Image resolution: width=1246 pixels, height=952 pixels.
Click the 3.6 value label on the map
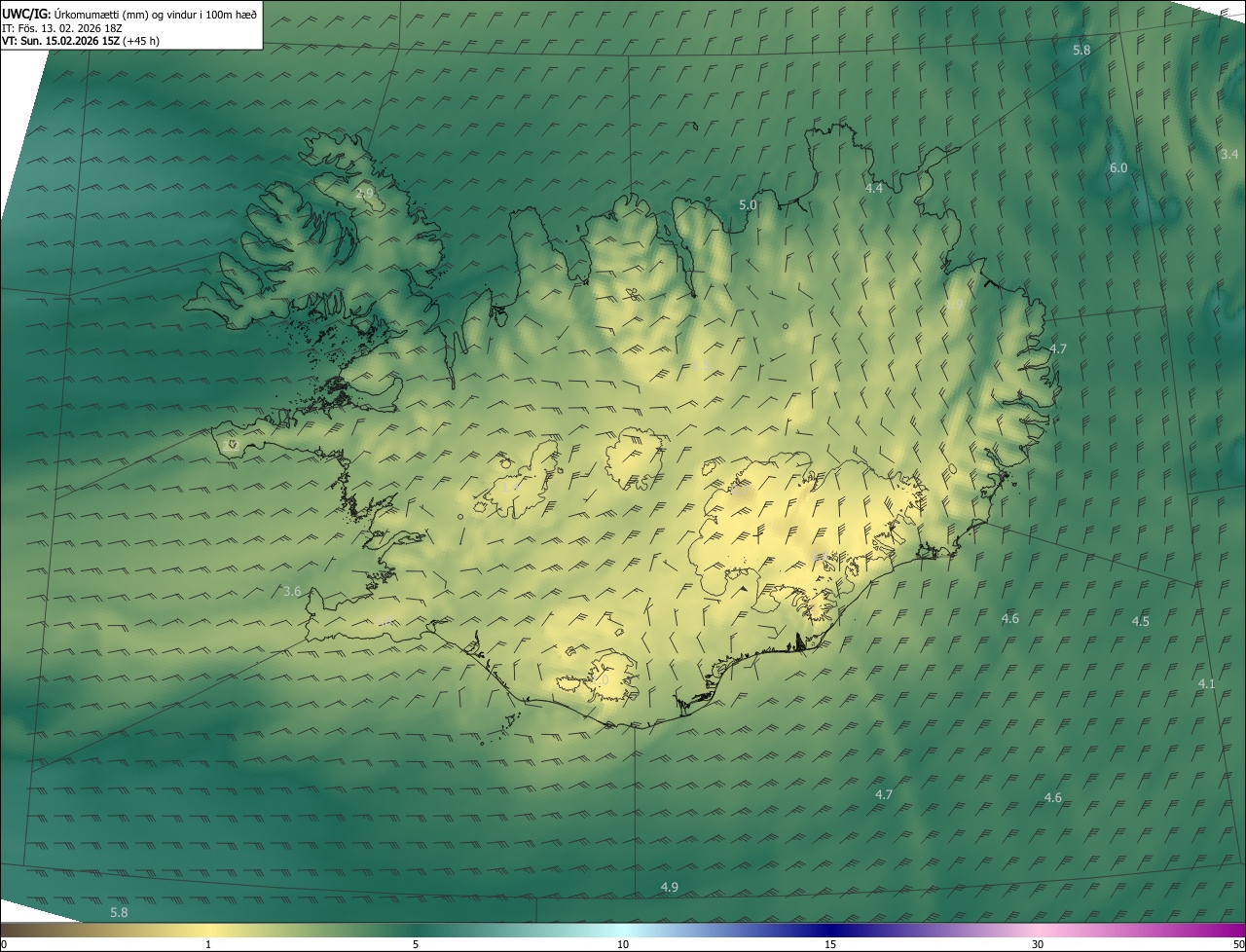click(x=292, y=591)
